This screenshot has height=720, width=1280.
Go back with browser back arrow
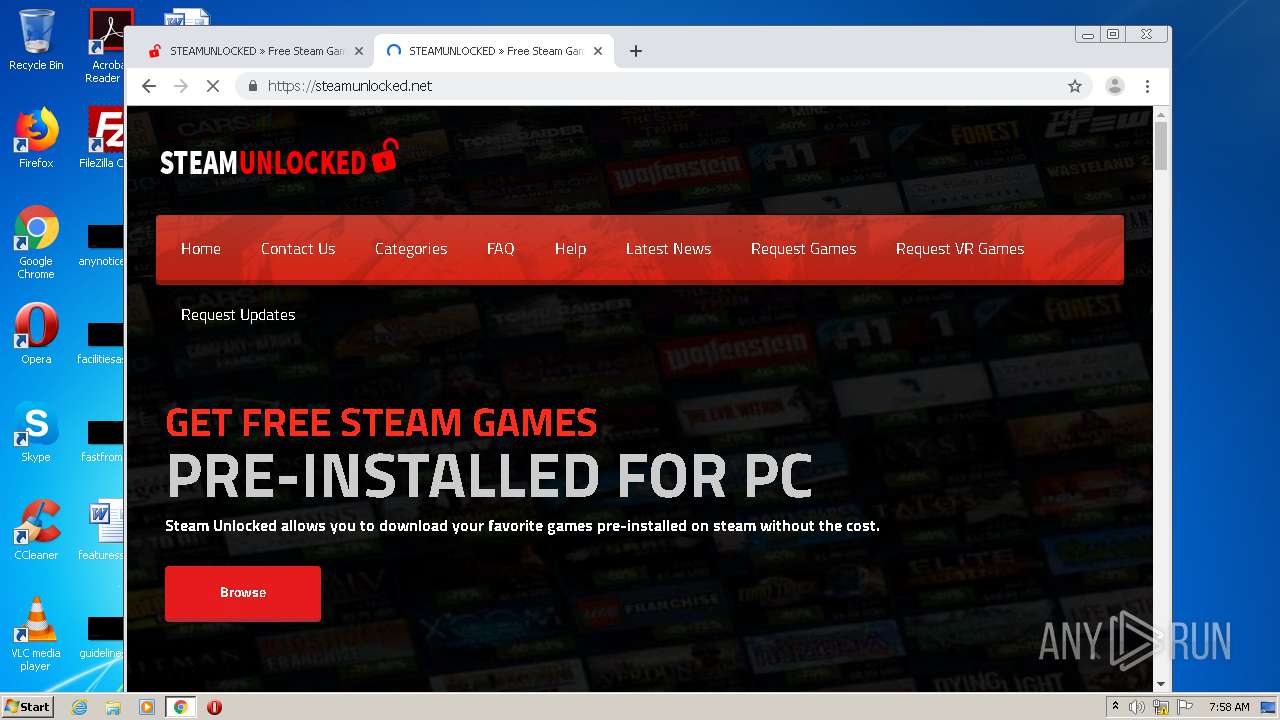tap(149, 86)
